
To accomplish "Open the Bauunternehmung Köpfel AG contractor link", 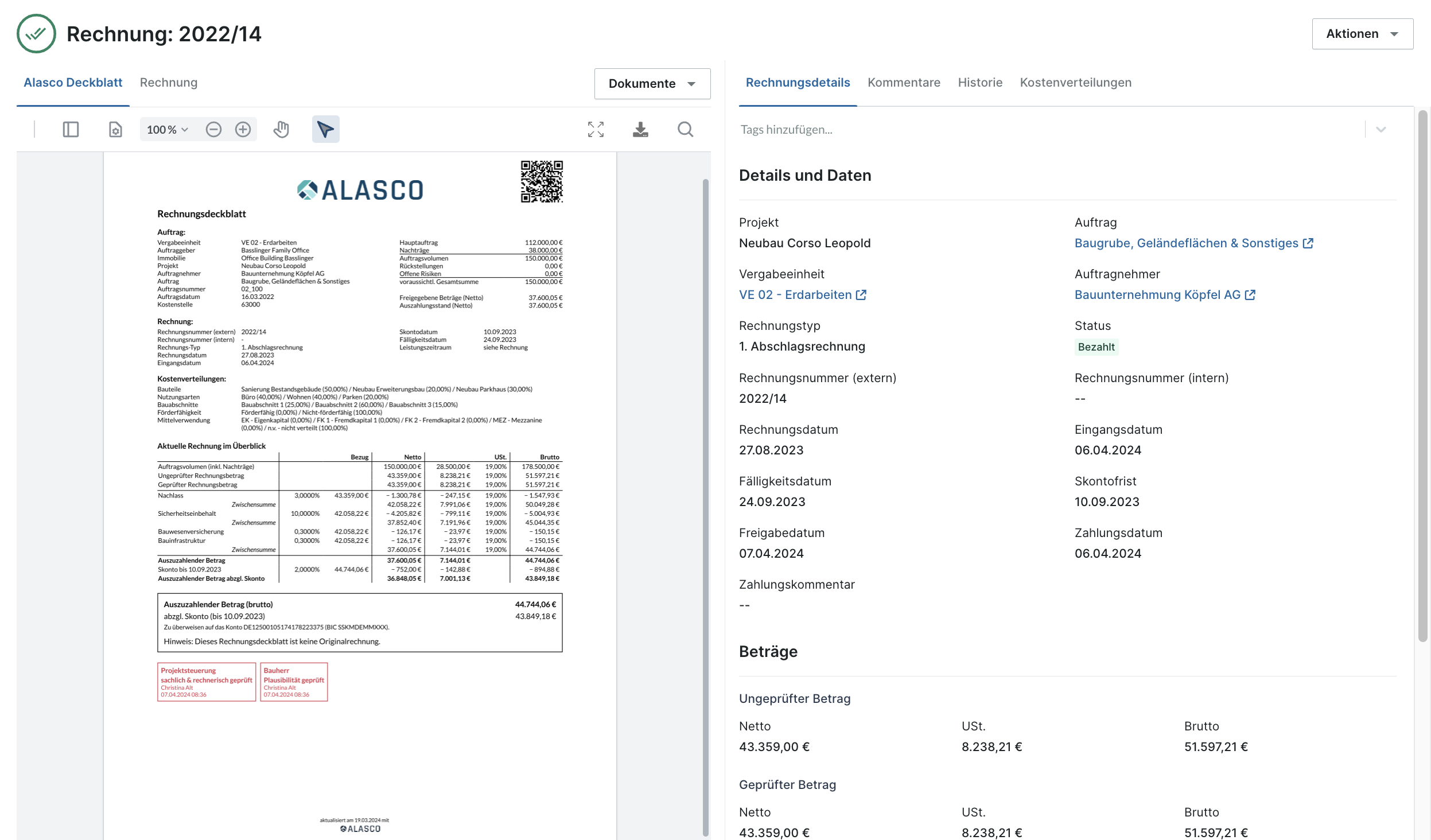I will [1157, 295].
